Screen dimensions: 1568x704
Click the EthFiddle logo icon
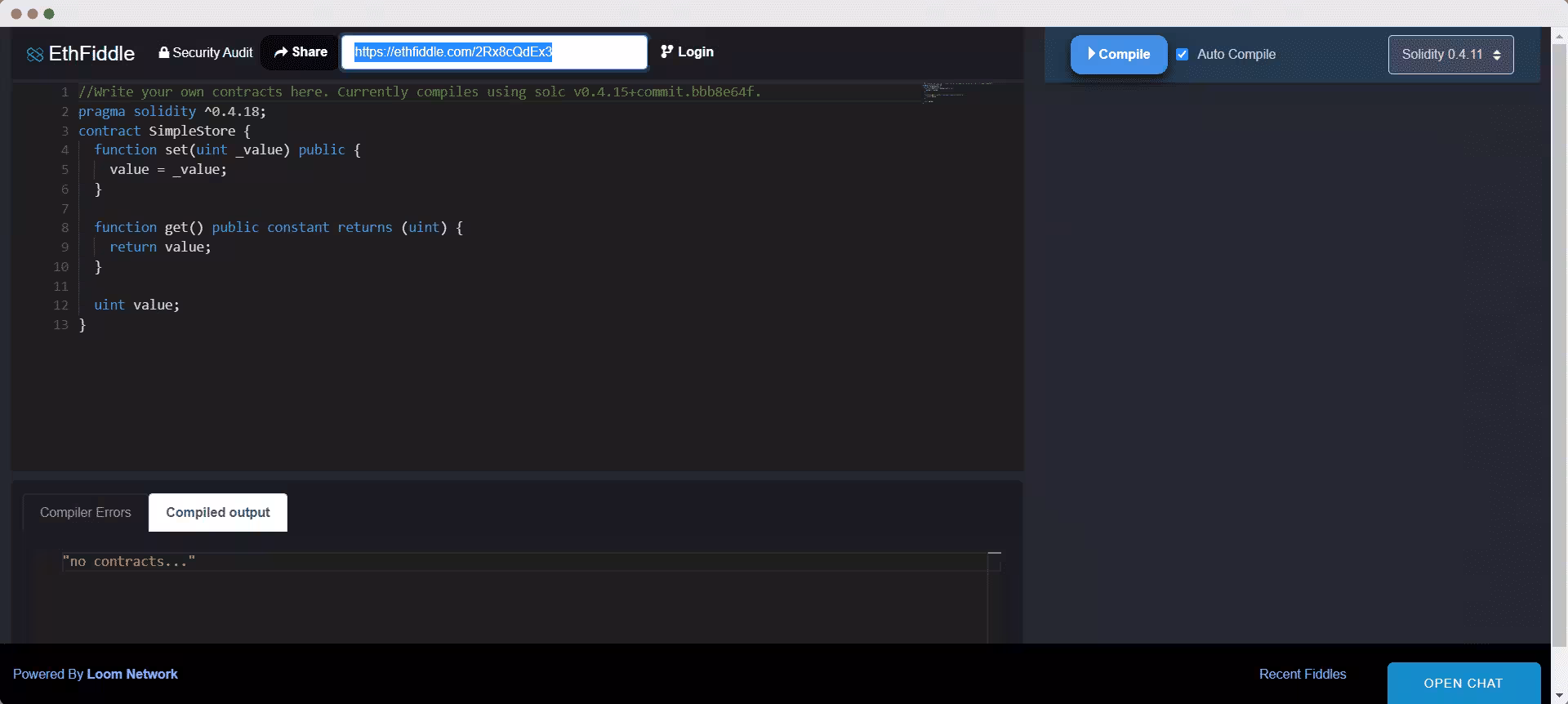(34, 54)
